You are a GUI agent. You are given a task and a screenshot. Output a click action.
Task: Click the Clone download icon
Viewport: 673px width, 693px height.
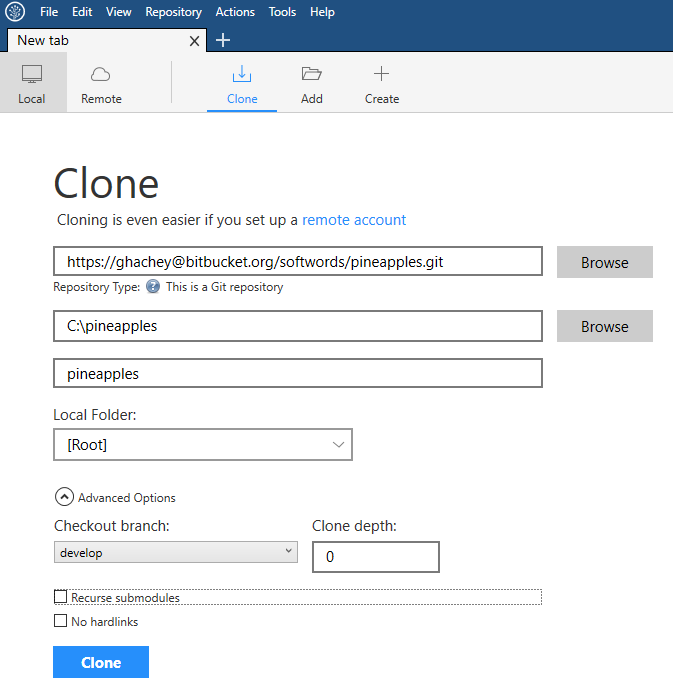click(x=242, y=75)
